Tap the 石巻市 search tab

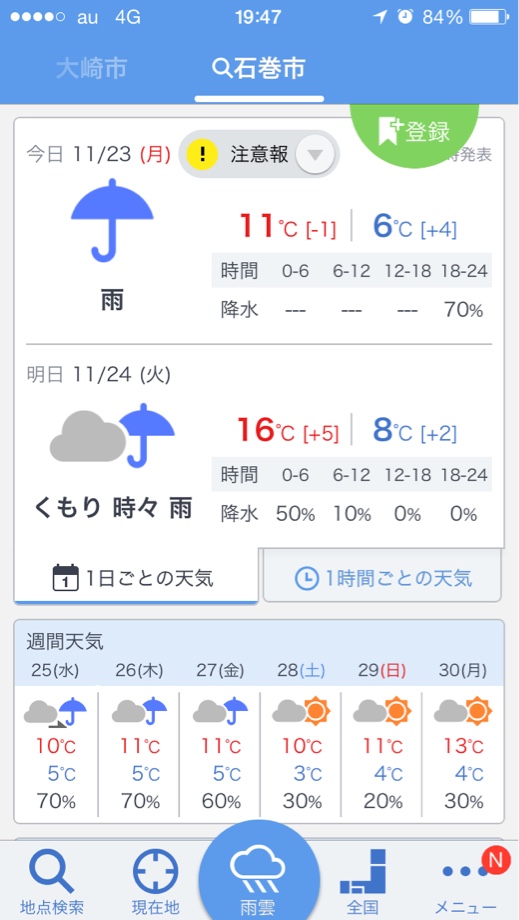point(259,69)
